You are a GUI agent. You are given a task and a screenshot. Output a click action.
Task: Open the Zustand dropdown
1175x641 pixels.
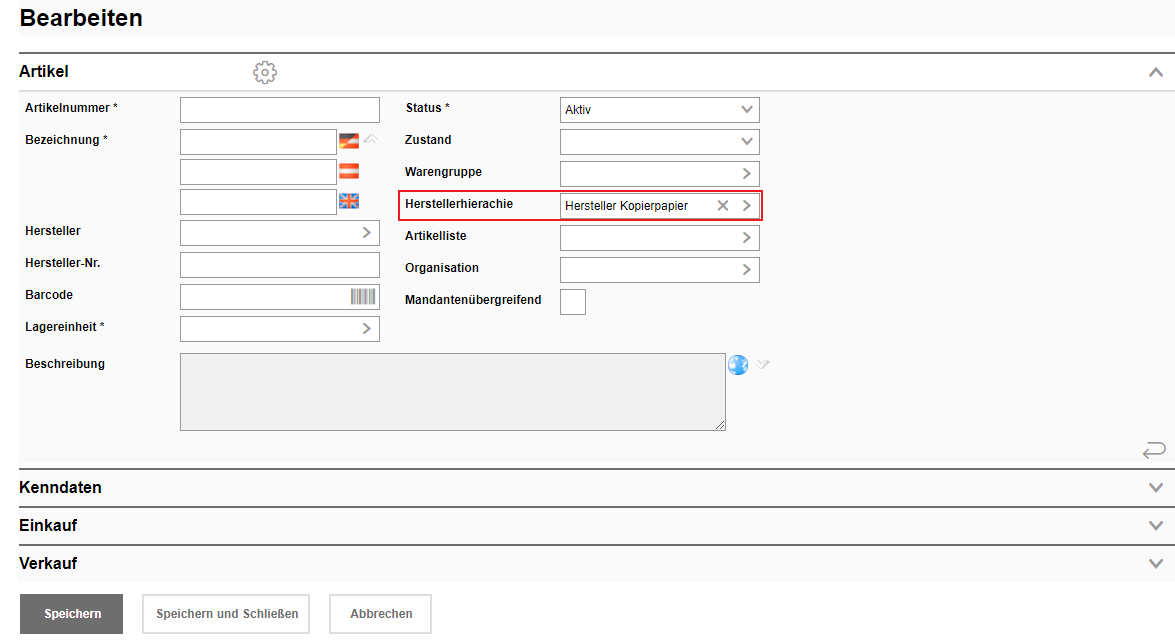746,141
